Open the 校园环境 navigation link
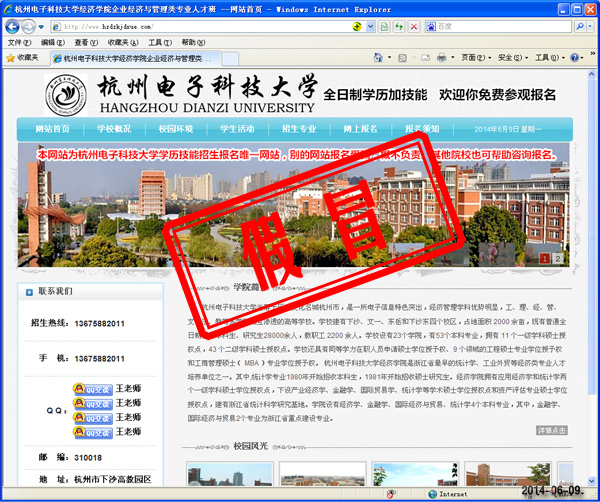Screen dimensions: 600x502 176,129
